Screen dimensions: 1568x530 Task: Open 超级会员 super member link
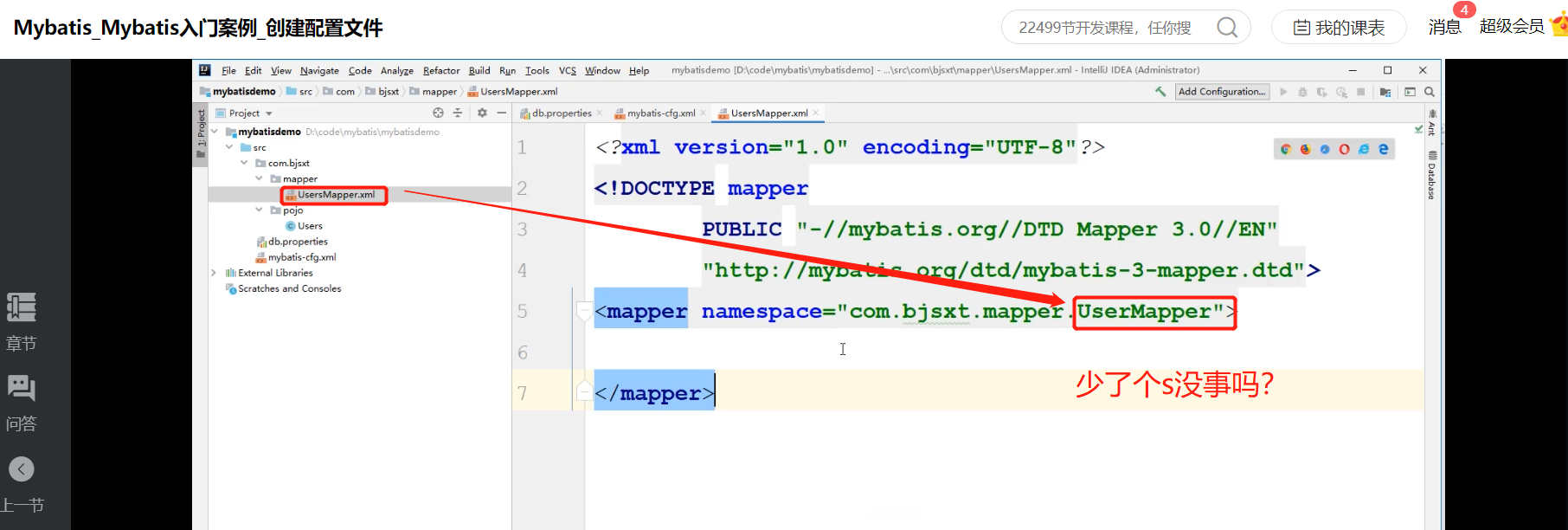tap(1512, 26)
